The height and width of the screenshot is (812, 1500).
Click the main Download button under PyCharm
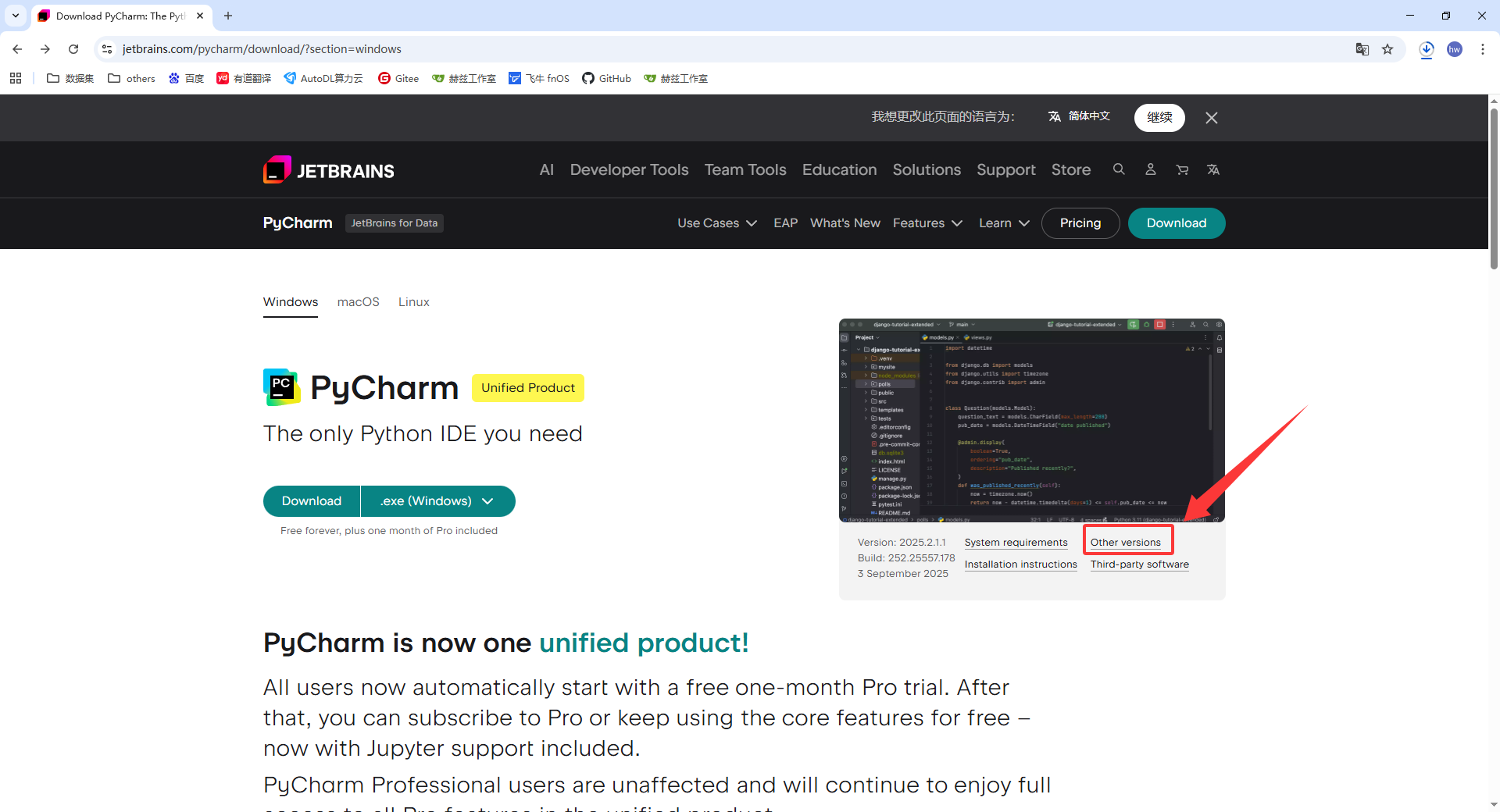312,501
